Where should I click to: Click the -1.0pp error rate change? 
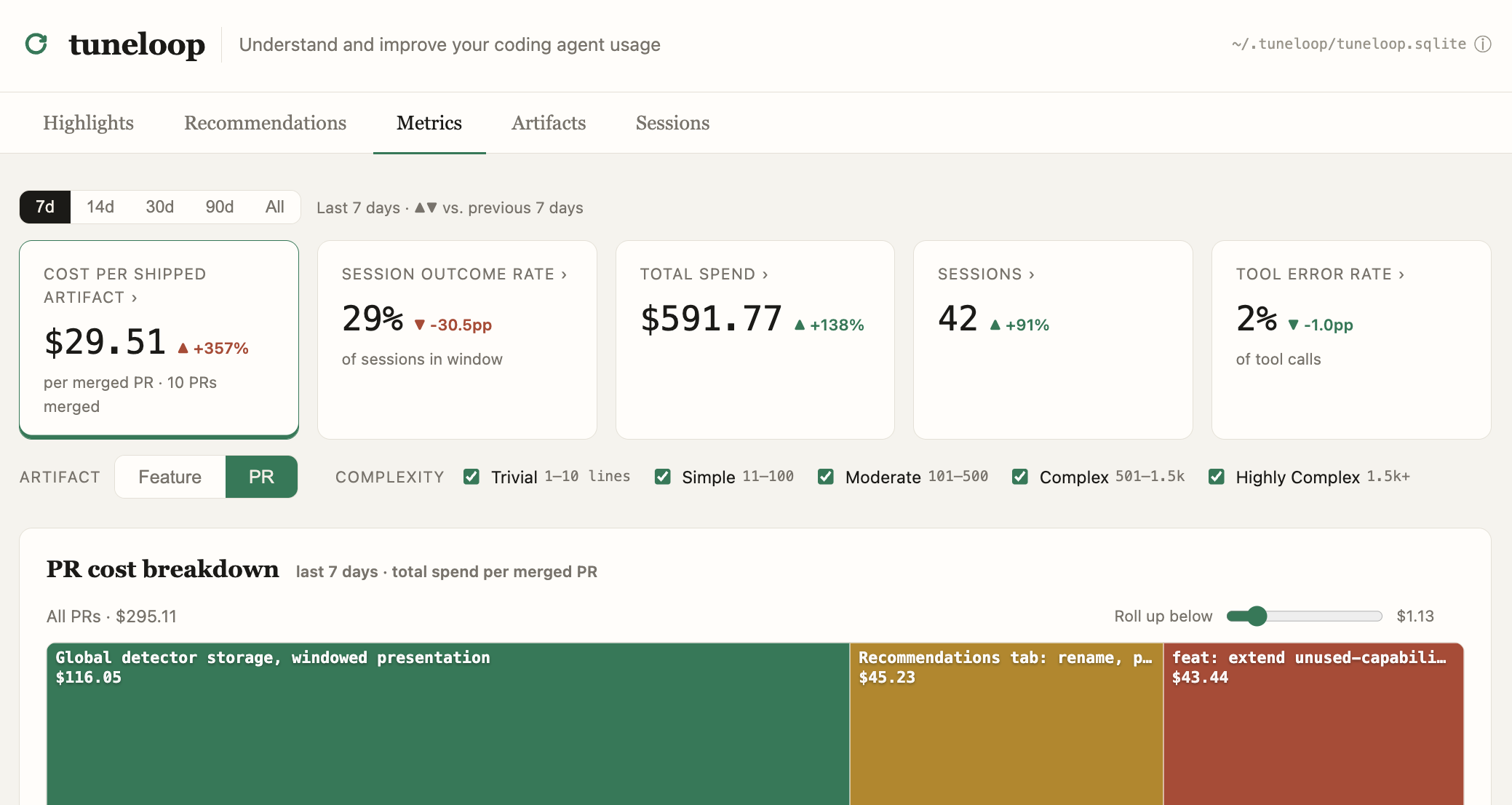click(1321, 325)
